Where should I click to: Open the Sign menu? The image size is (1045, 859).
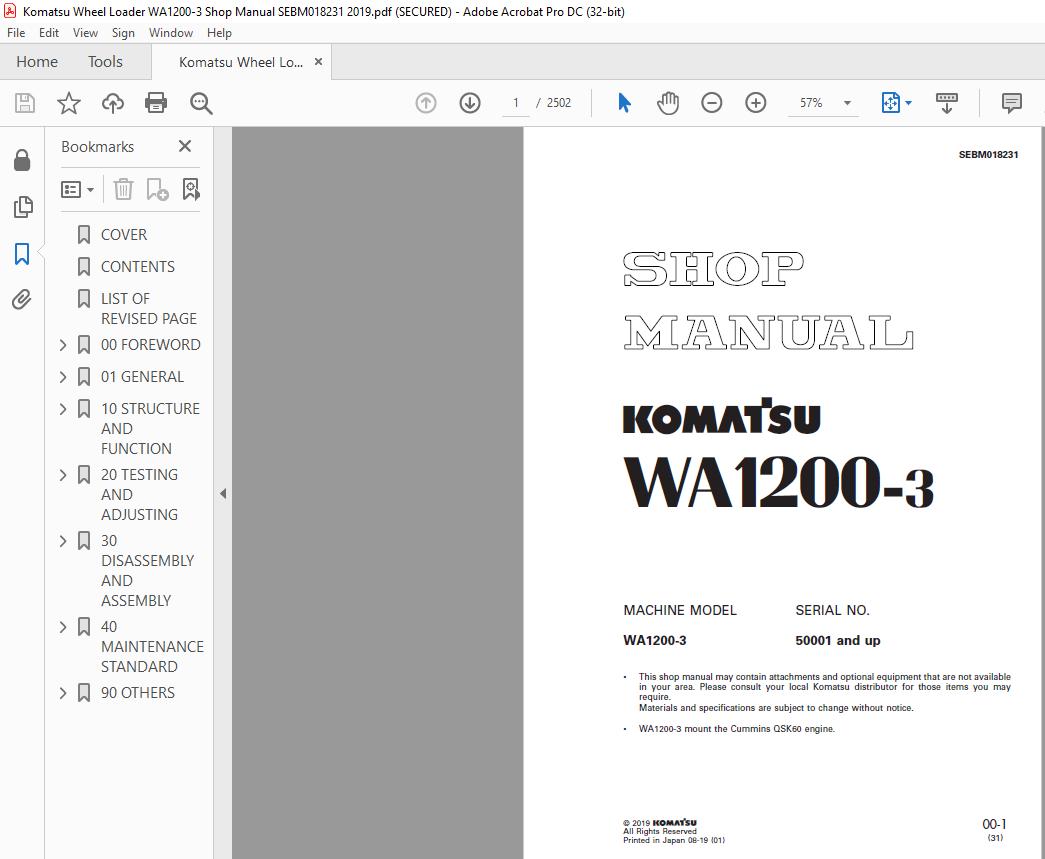[x=123, y=33]
